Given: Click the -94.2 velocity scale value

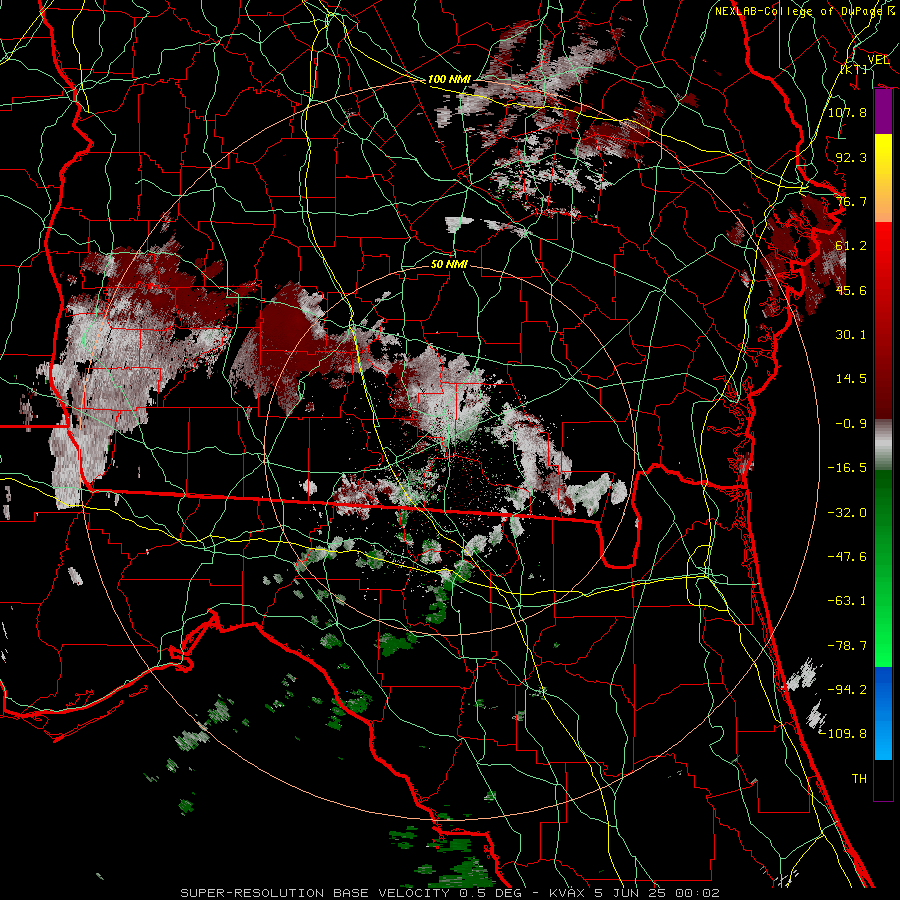Looking at the screenshot, I should (847, 690).
